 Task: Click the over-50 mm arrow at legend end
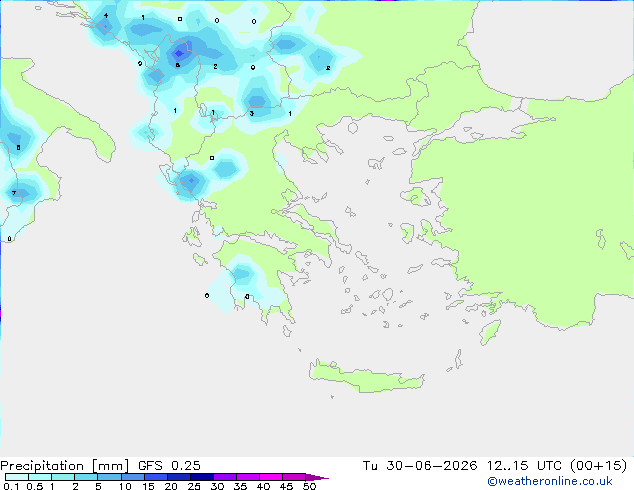click(x=317, y=477)
